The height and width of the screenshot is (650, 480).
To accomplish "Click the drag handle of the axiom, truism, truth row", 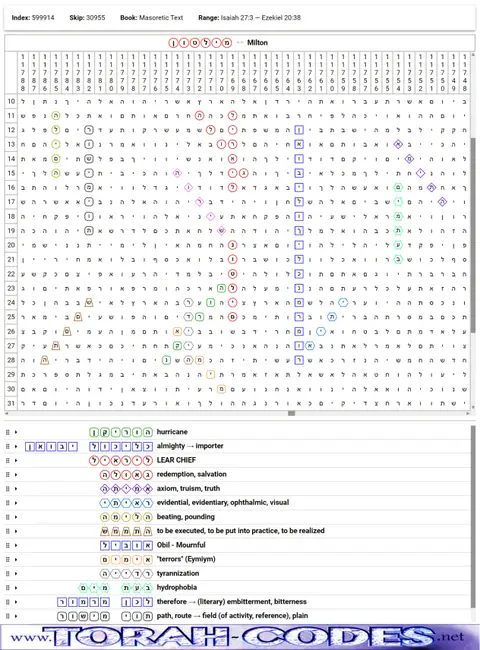I will click(7, 489).
